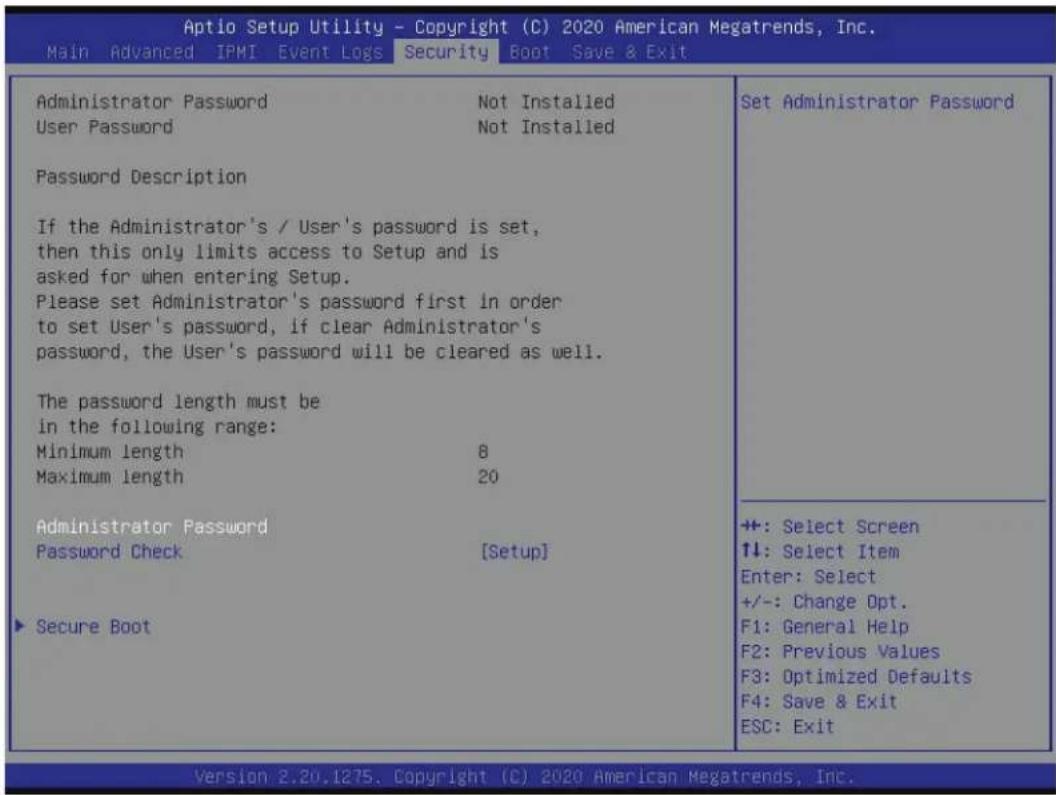Screen dimensions: 1056x795
Task: Click Not Installed next to User Password
Action: click(x=546, y=127)
